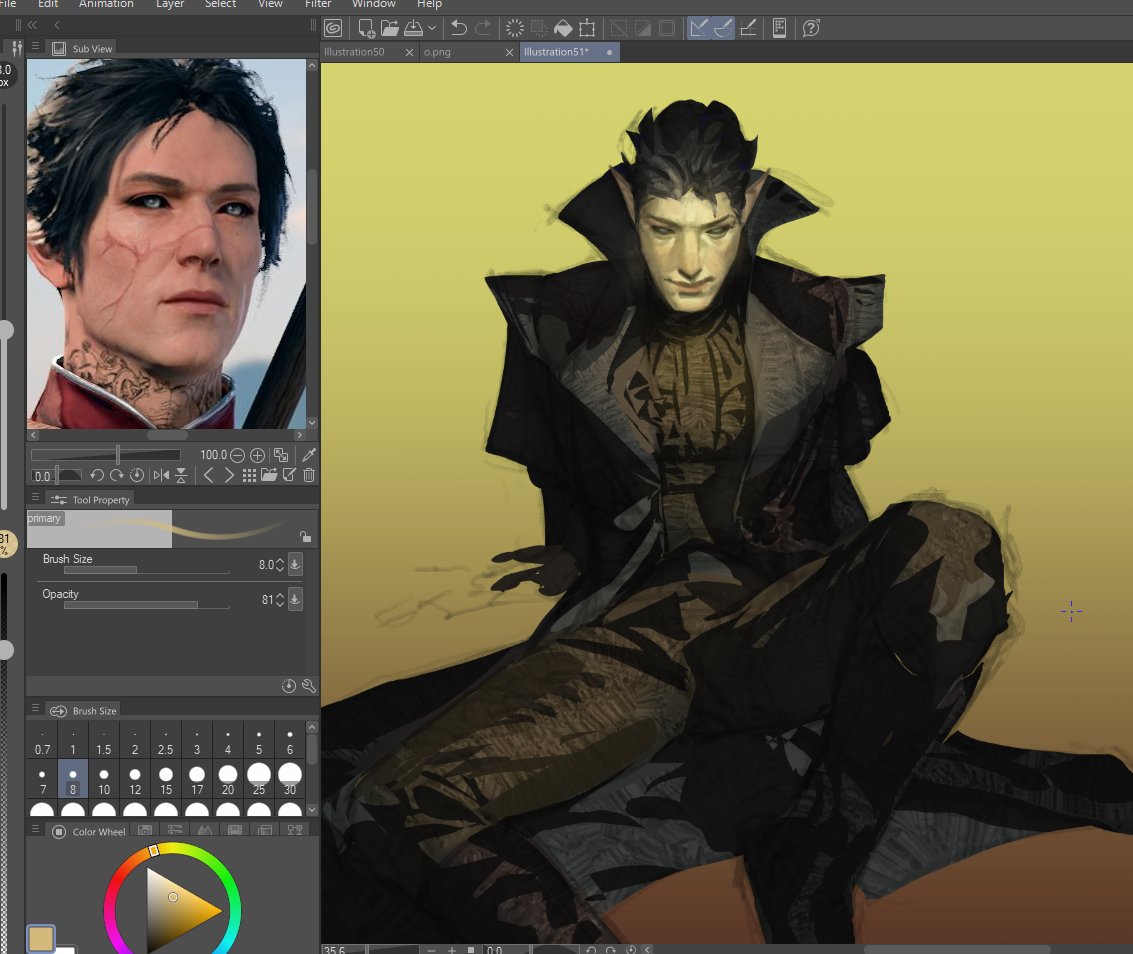Open the Animation menu

pos(106,4)
